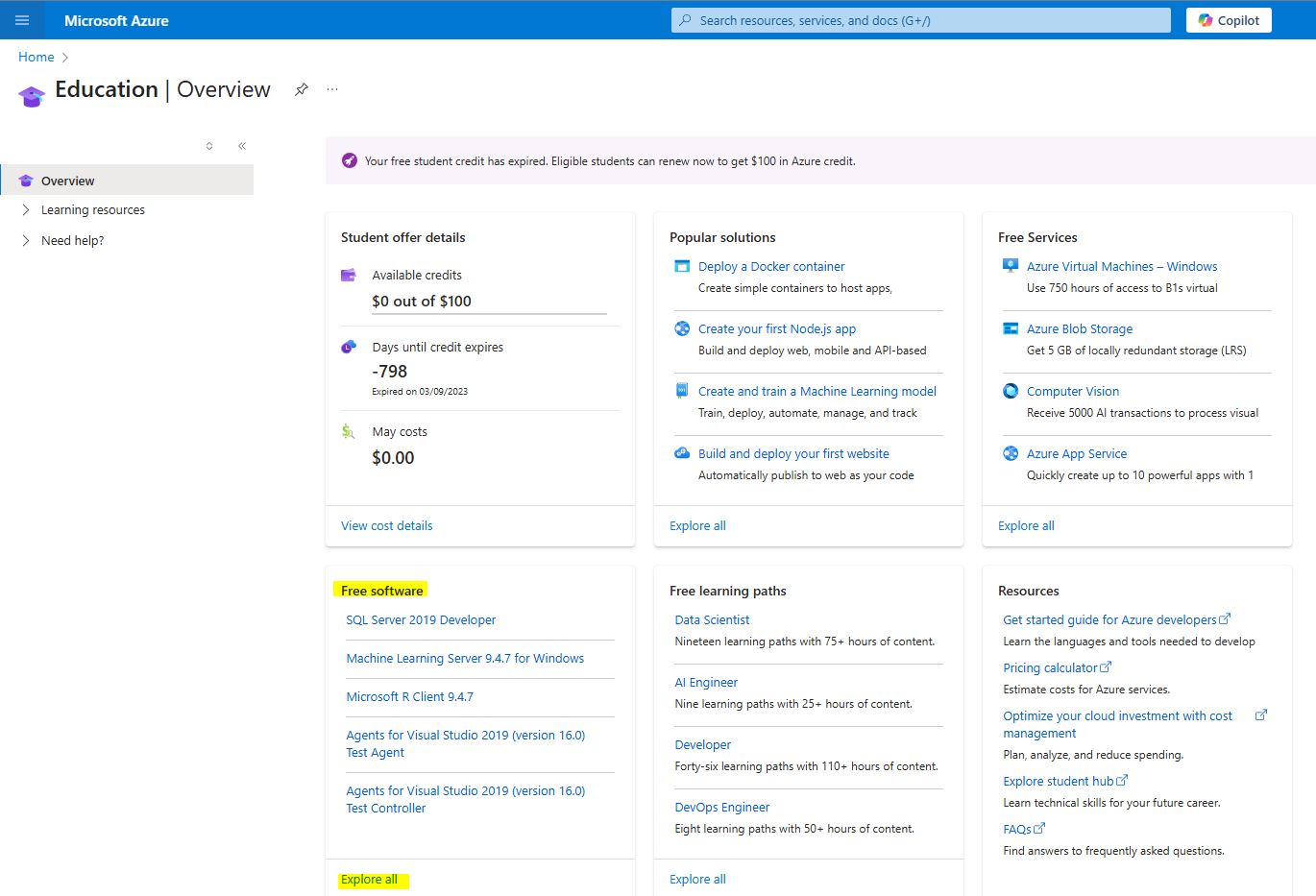
Task: Open Computer Vision link
Action: [x=1073, y=391]
